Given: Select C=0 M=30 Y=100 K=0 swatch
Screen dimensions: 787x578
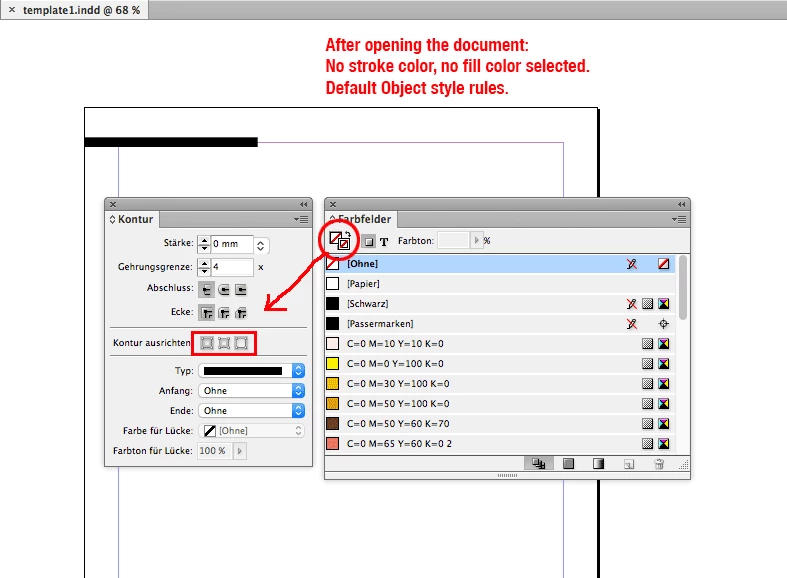Looking at the screenshot, I should [x=500, y=384].
